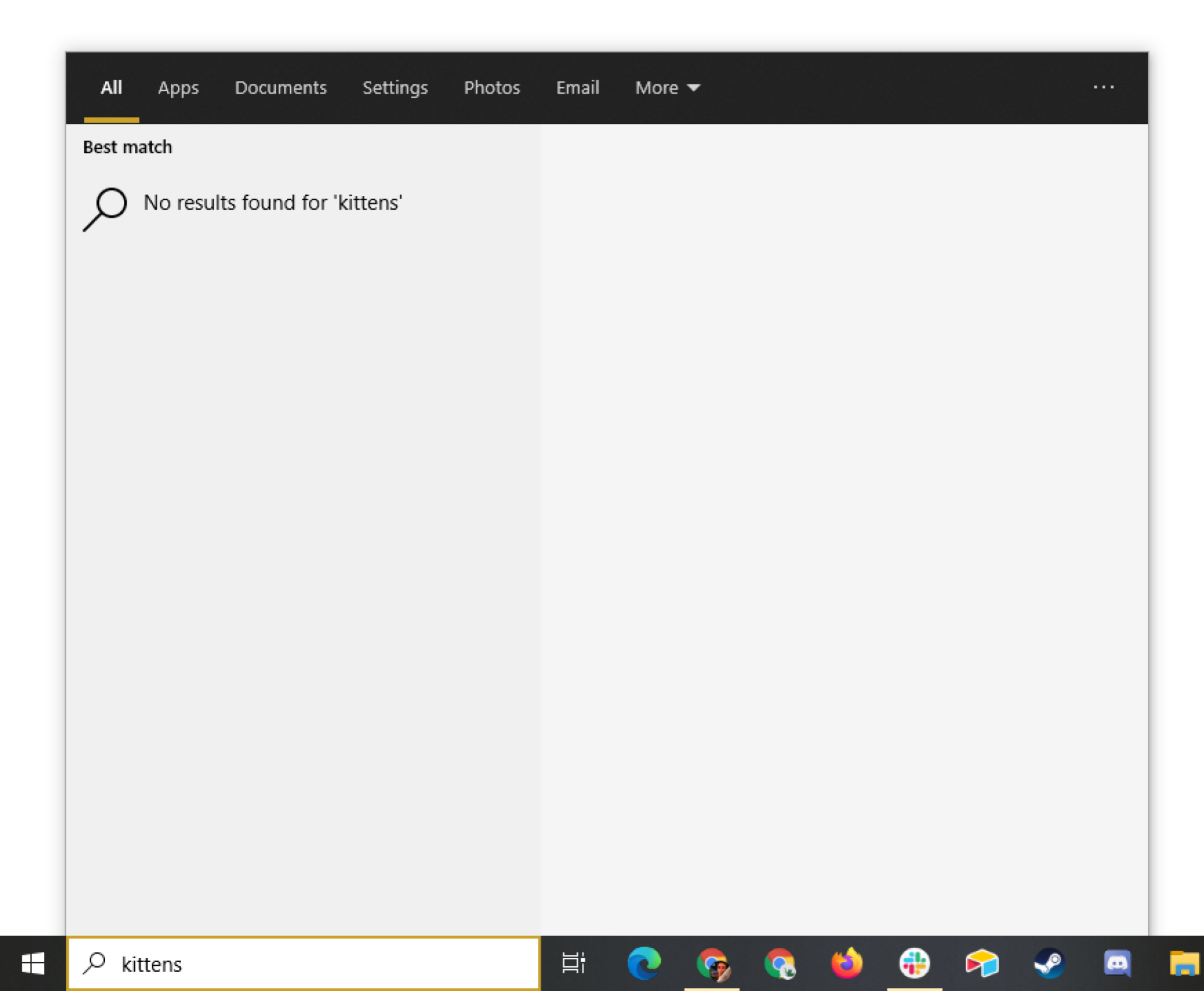Toggle All search results filter
1204x991 pixels.
(111, 87)
